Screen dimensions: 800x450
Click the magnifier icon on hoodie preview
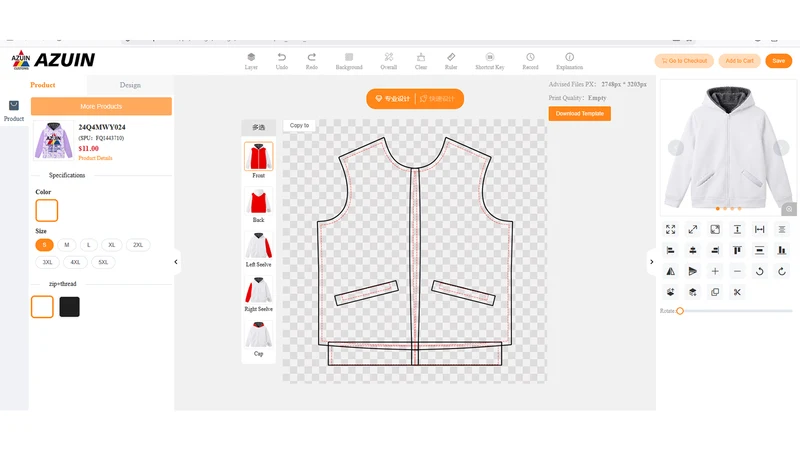(x=789, y=209)
